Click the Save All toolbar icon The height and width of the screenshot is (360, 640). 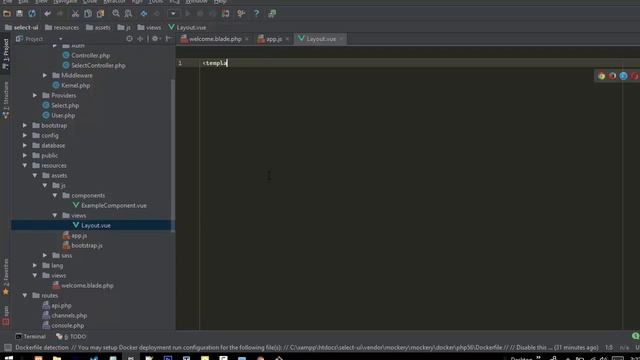[x=19, y=13]
